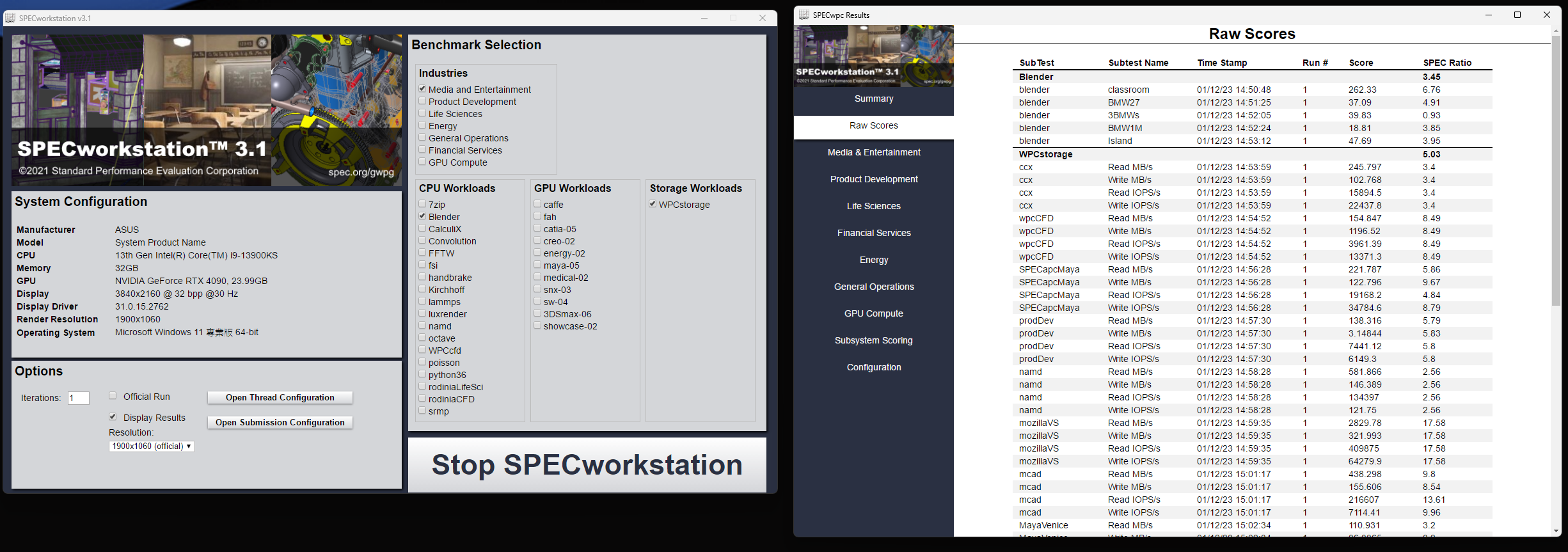The width and height of the screenshot is (1568, 552).
Task: Tick the 3DSmax-06 GPU workload
Action: (537, 313)
